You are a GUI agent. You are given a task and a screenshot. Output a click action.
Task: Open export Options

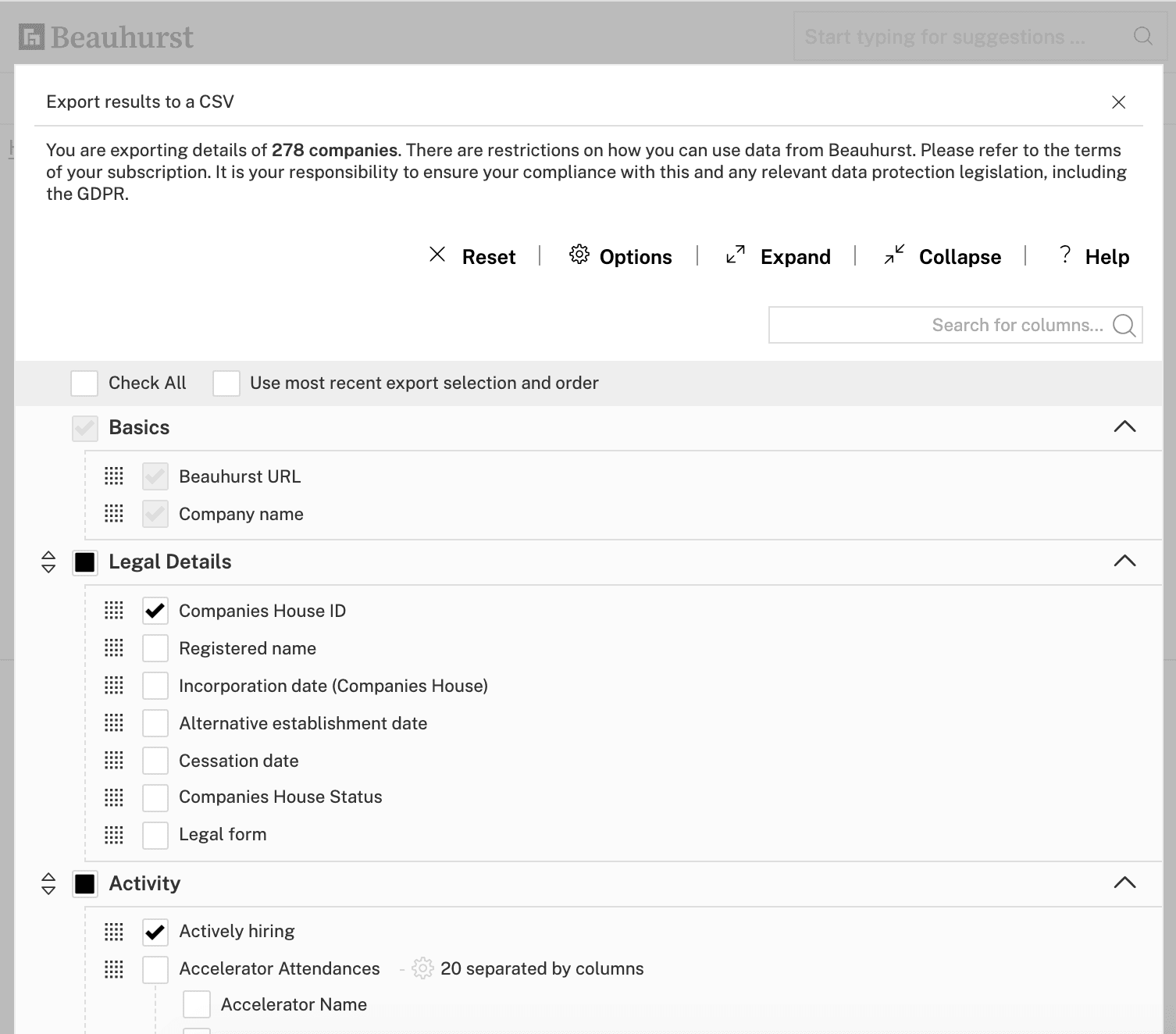click(636, 257)
